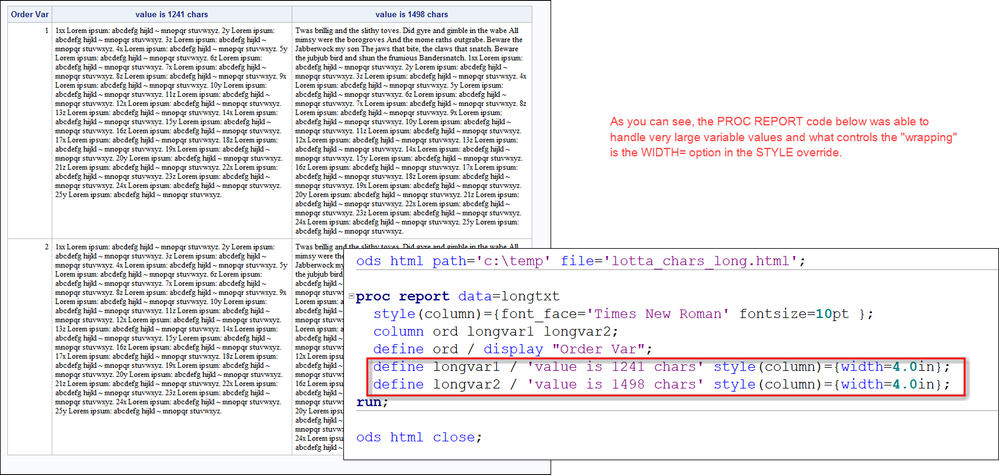The height and width of the screenshot is (475, 999).
Task: Collapse the proc report code block
Action: (x=351, y=296)
